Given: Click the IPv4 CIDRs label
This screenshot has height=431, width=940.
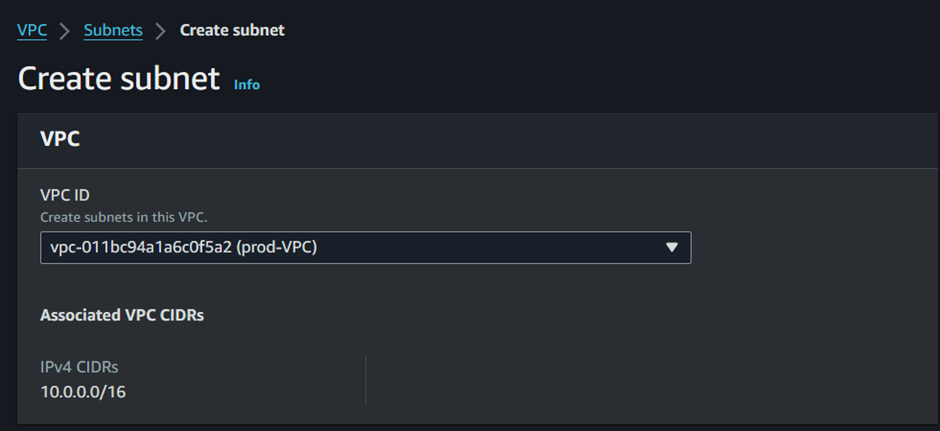Looking at the screenshot, I should [79, 367].
